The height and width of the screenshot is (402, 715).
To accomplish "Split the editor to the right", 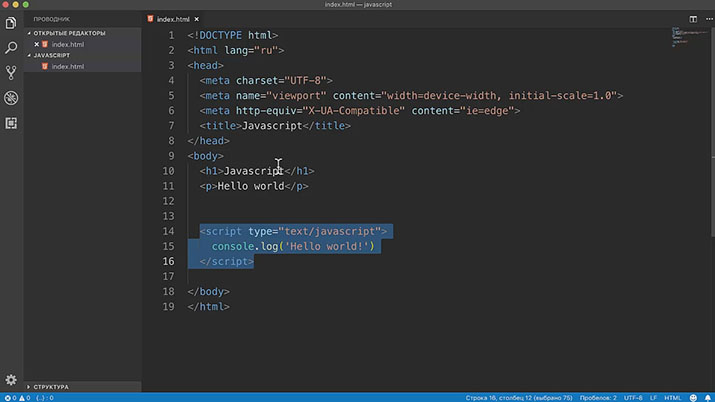I will [693, 19].
